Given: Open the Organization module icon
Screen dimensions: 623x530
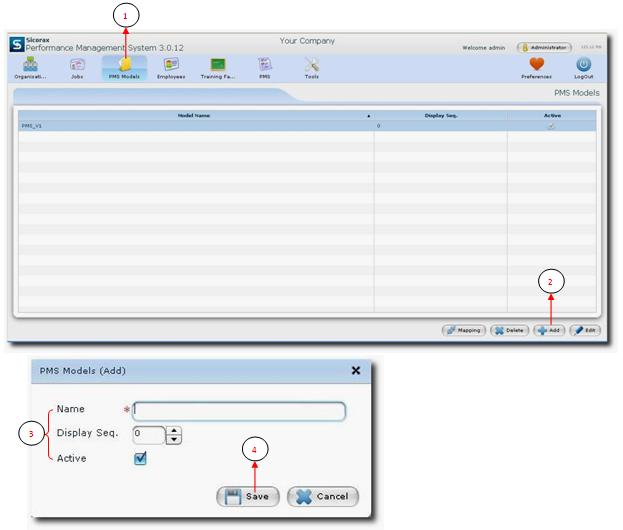Looking at the screenshot, I should click(30, 66).
